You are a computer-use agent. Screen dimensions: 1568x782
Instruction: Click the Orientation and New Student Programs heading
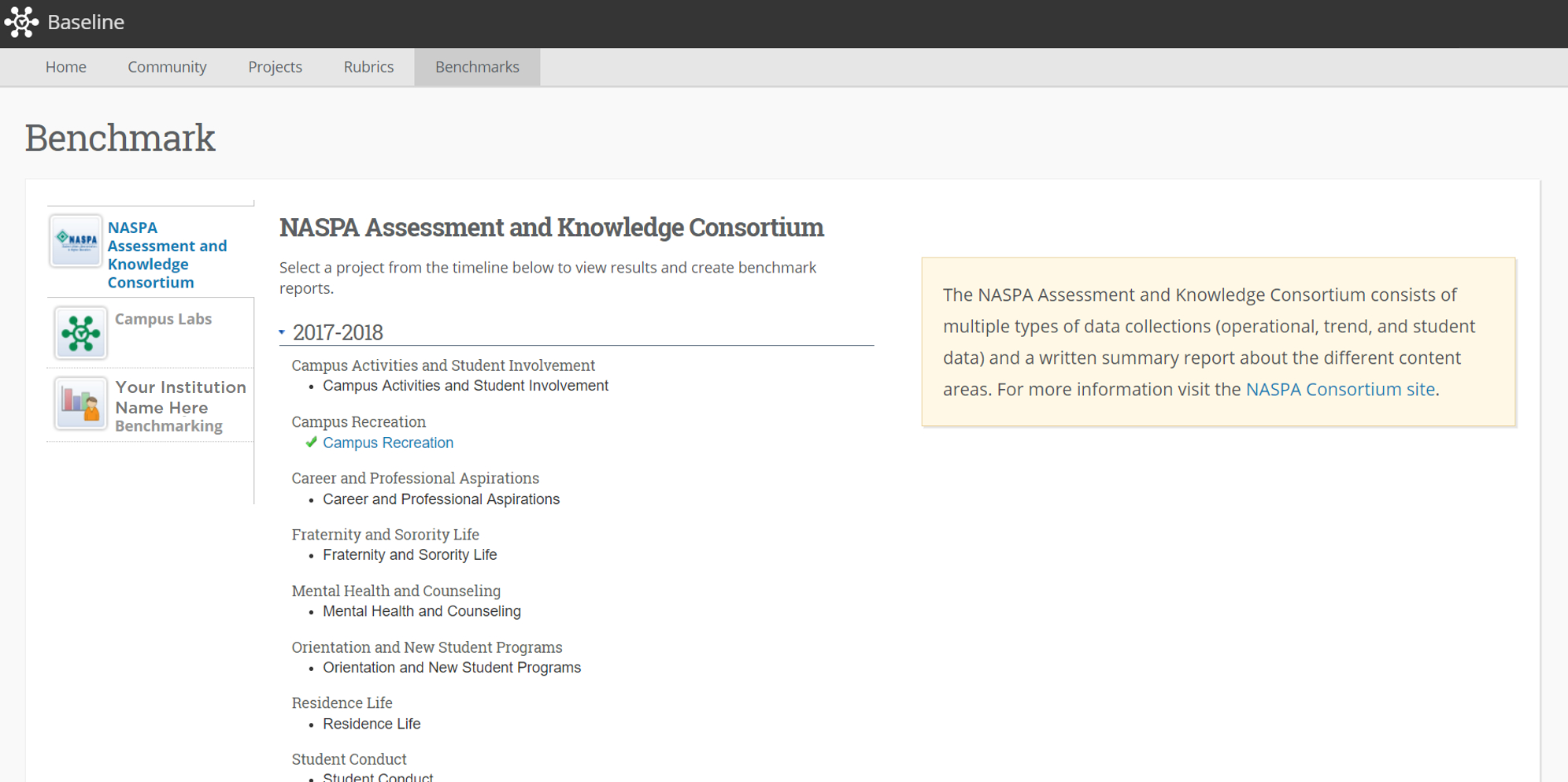[x=427, y=647]
